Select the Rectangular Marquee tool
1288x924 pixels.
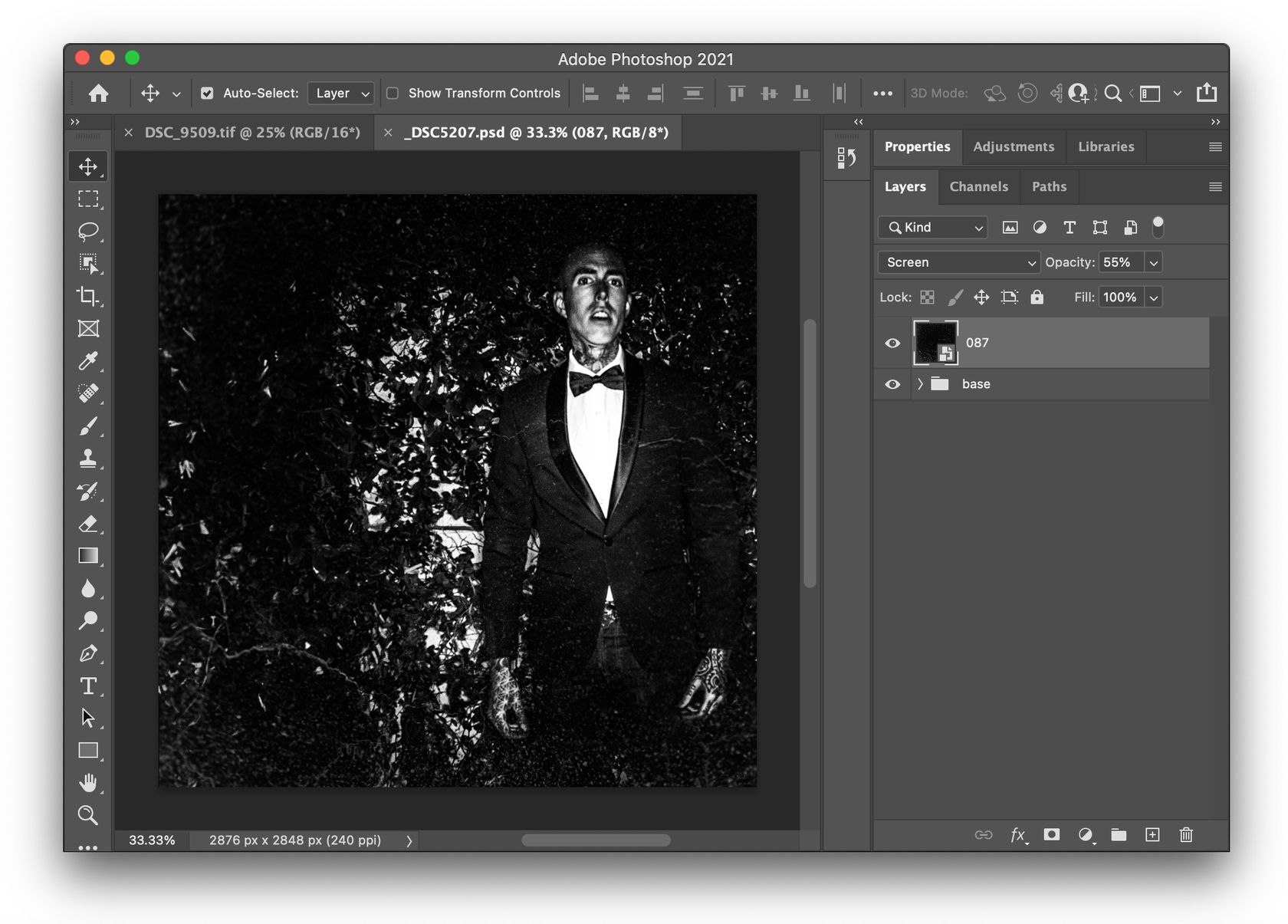(88, 199)
